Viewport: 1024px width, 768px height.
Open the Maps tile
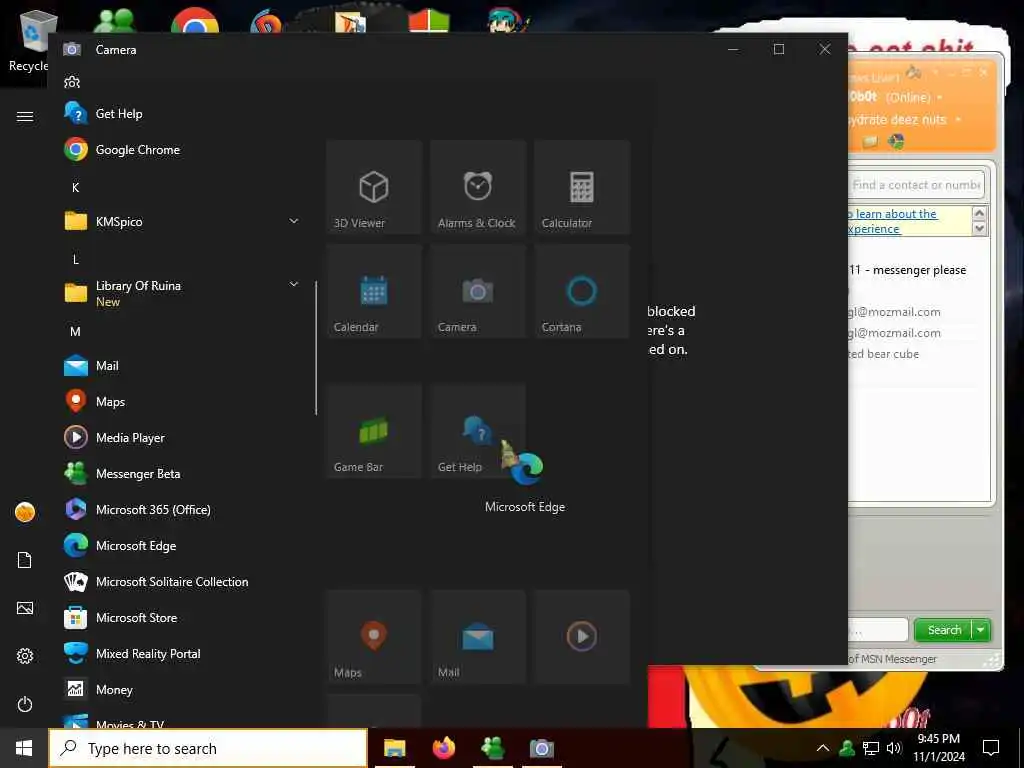374,637
